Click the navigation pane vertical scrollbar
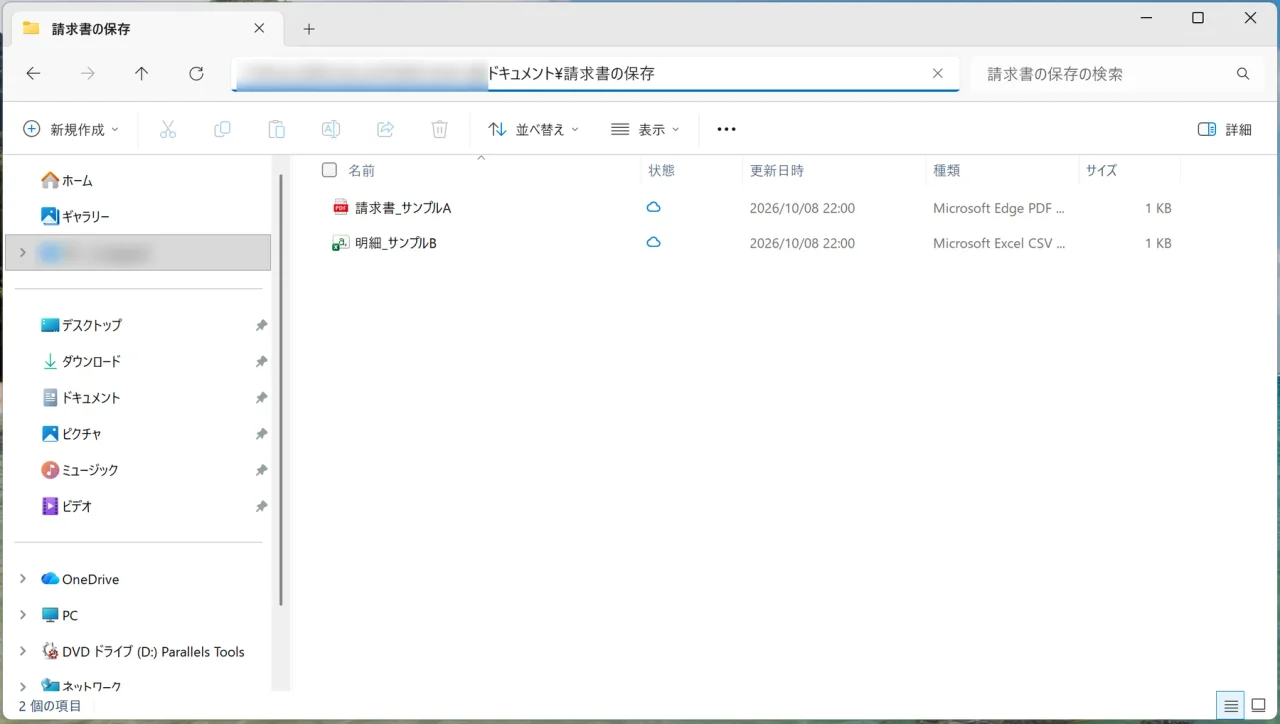The width and height of the screenshot is (1280, 724). pos(281,390)
